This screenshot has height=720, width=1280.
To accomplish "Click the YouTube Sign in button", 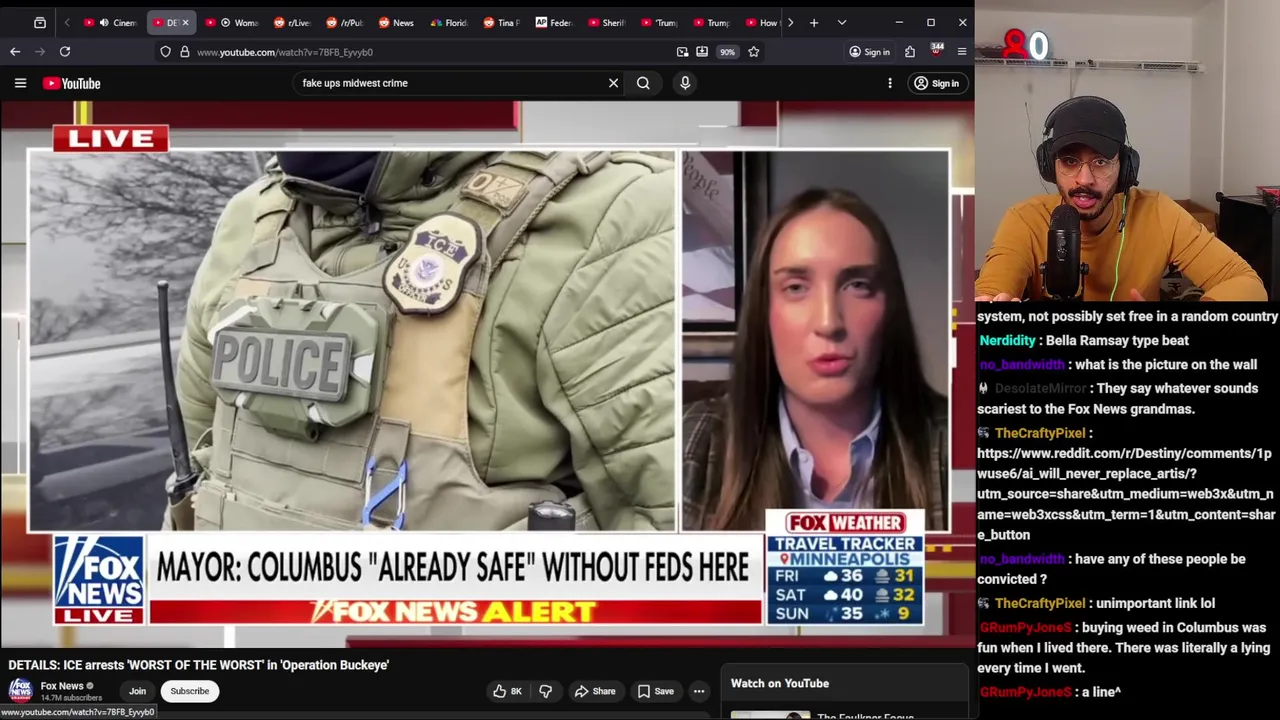I will pos(936,83).
